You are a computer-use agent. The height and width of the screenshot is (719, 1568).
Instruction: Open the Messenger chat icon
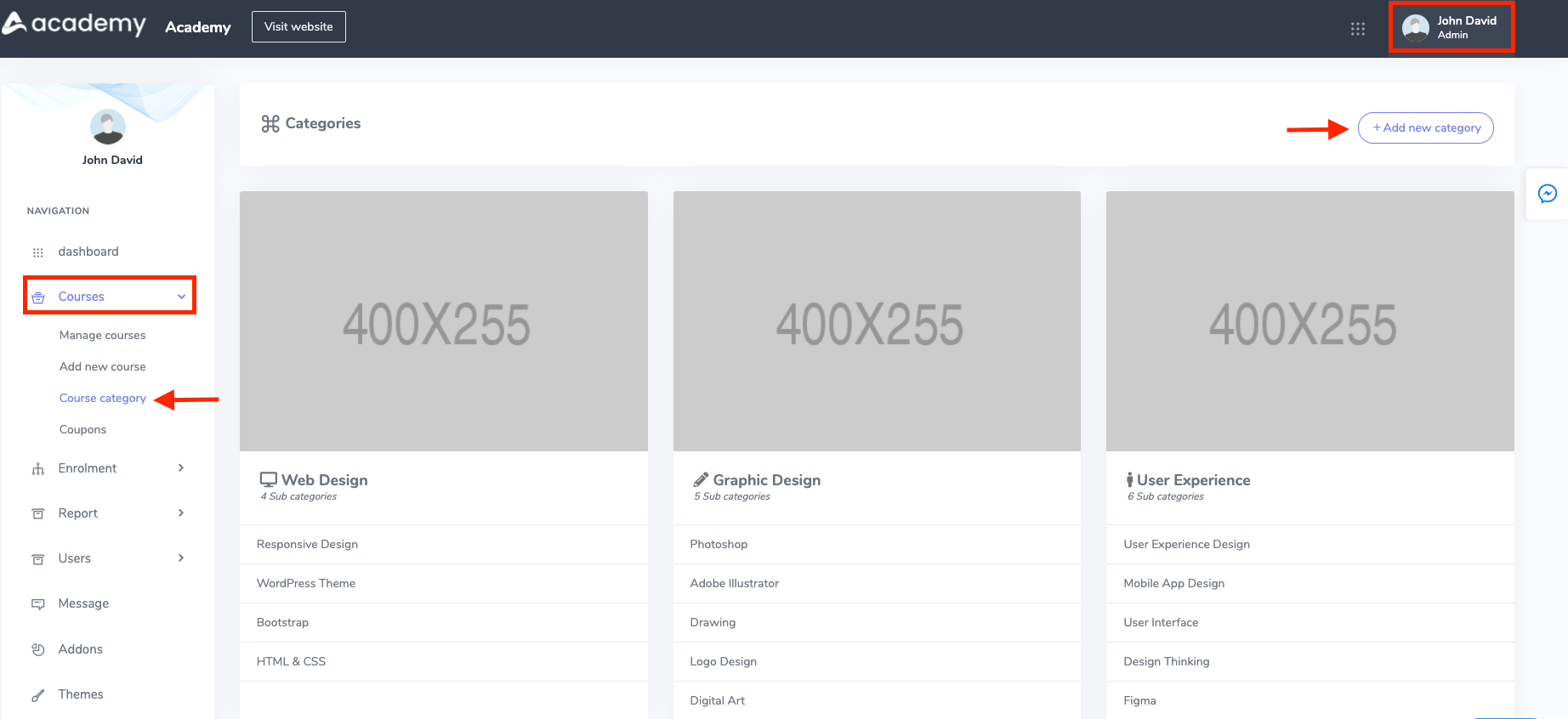click(1547, 194)
